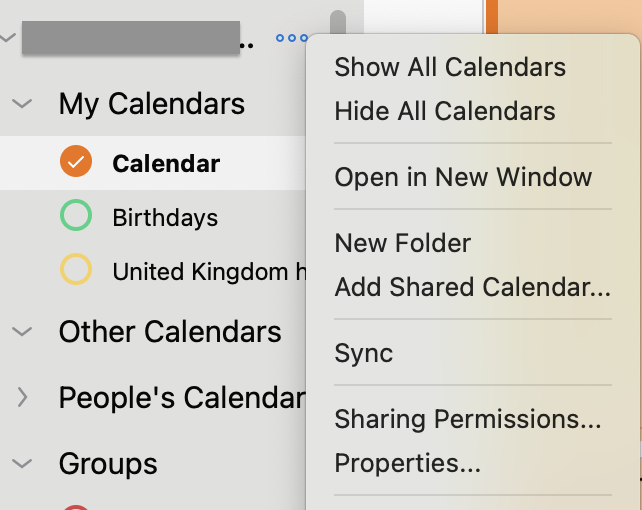The image size is (642, 510).
Task: Enable the green Birthdays calendar circle
Action: point(76,215)
